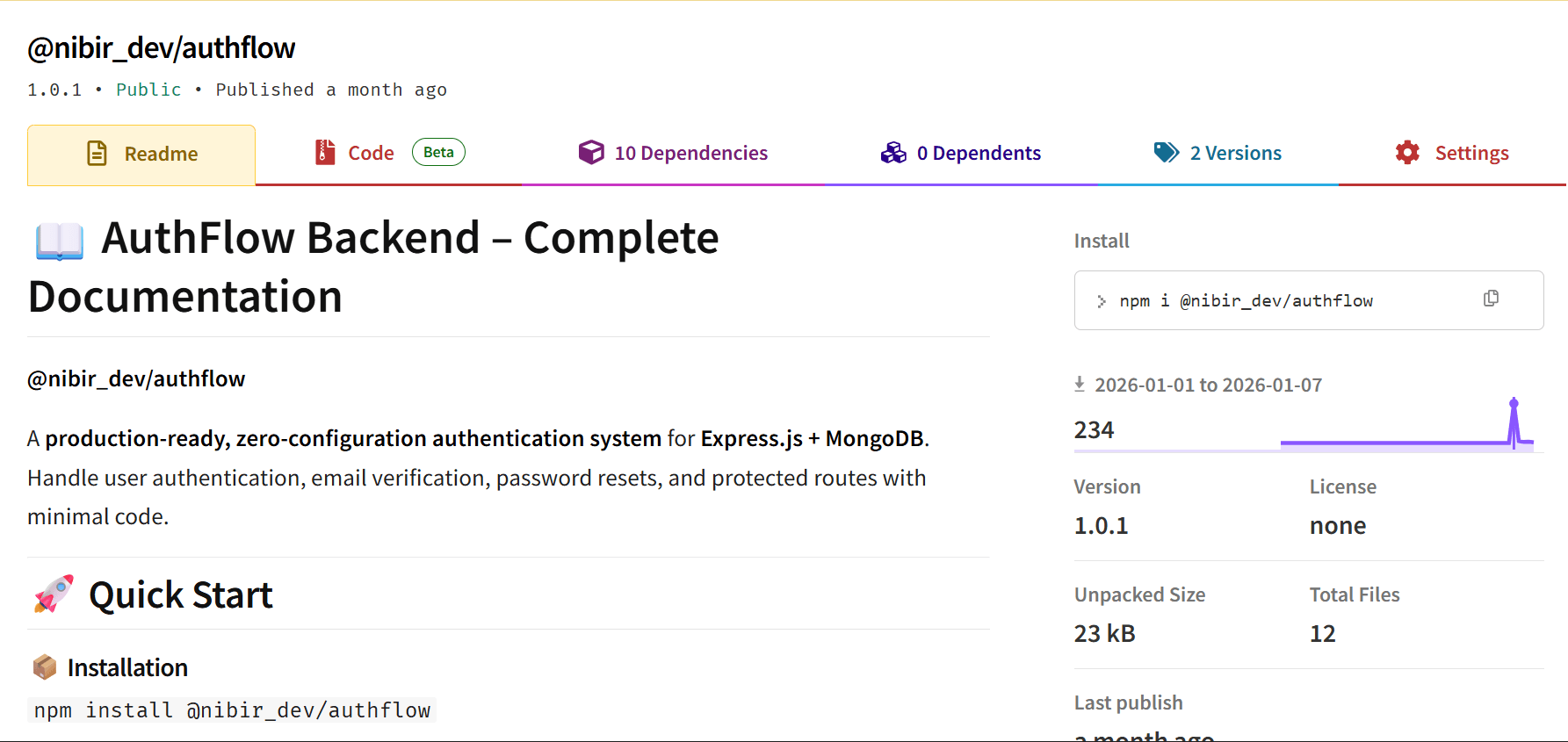Click the red Settings gear icon
This screenshot has width=1568, height=742.
click(x=1407, y=153)
